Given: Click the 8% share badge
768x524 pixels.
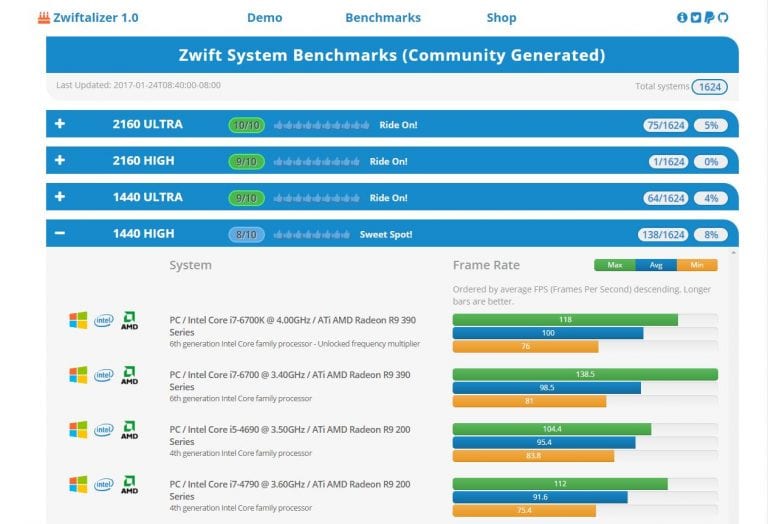Looking at the screenshot, I should [x=711, y=235].
